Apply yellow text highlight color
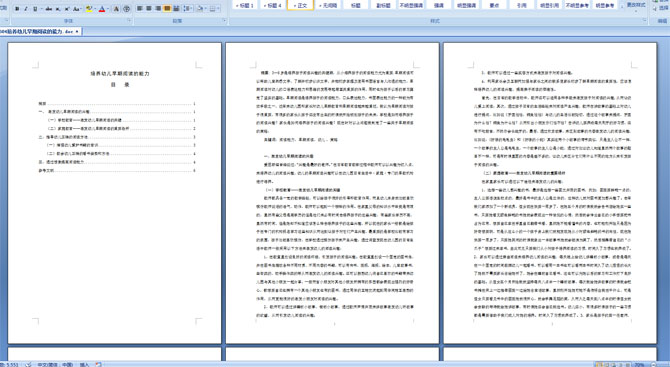 coord(89,9)
